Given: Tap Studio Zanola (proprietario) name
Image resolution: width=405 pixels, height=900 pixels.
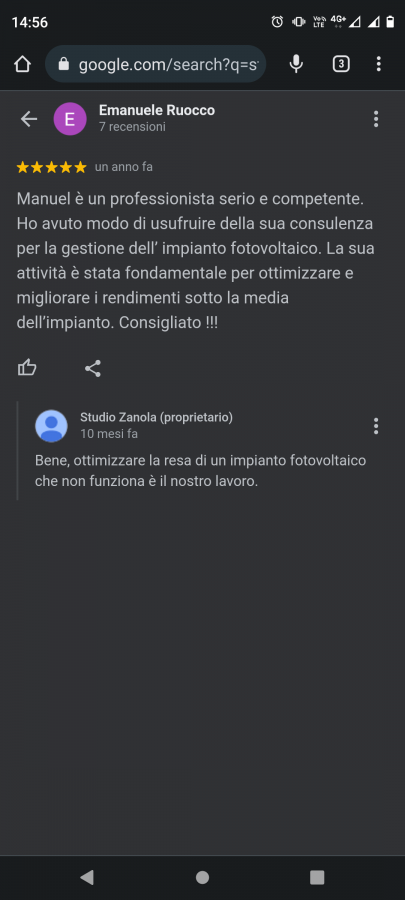Looking at the screenshot, I should pyautogui.click(x=157, y=417).
